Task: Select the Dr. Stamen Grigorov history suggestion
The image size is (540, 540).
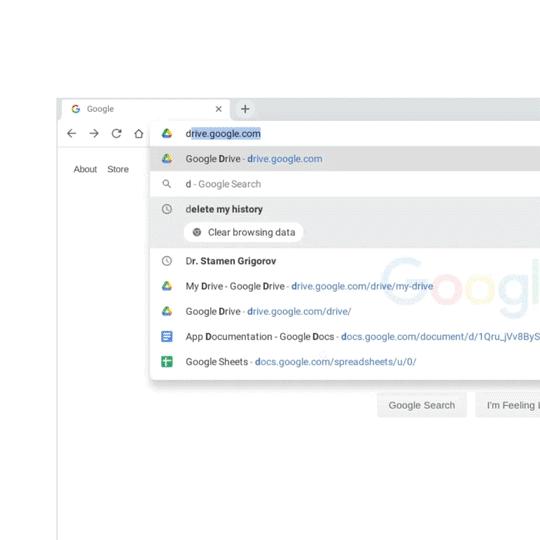Action: 345,261
